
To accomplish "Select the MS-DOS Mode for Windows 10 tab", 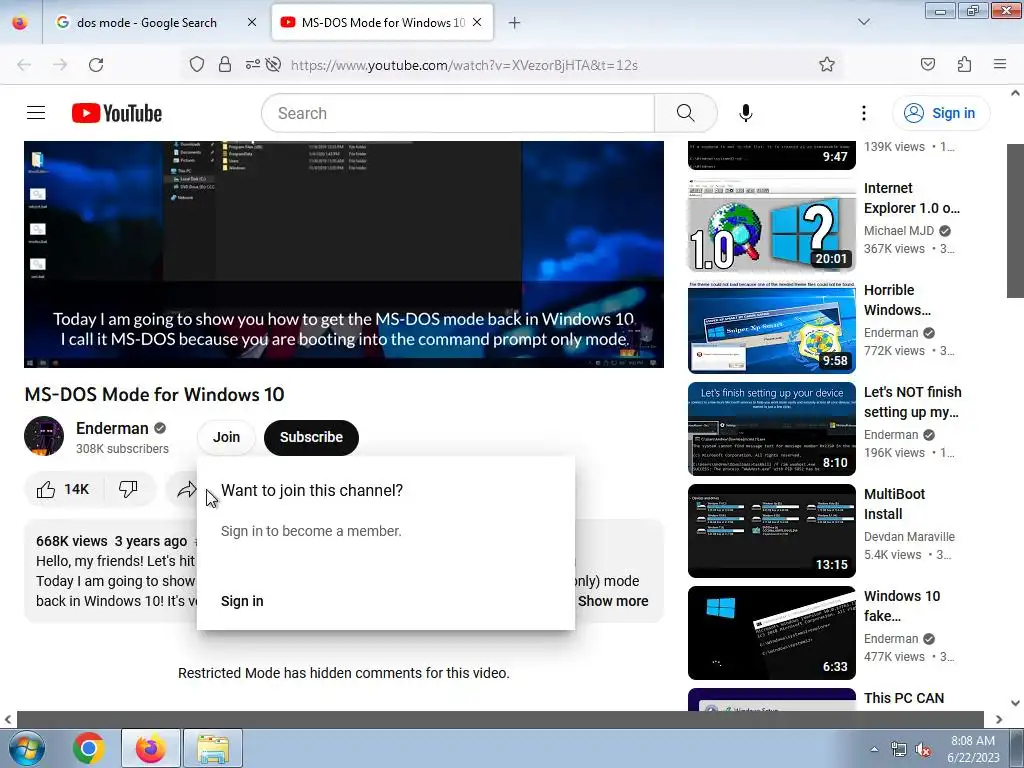I will click(x=382, y=23).
